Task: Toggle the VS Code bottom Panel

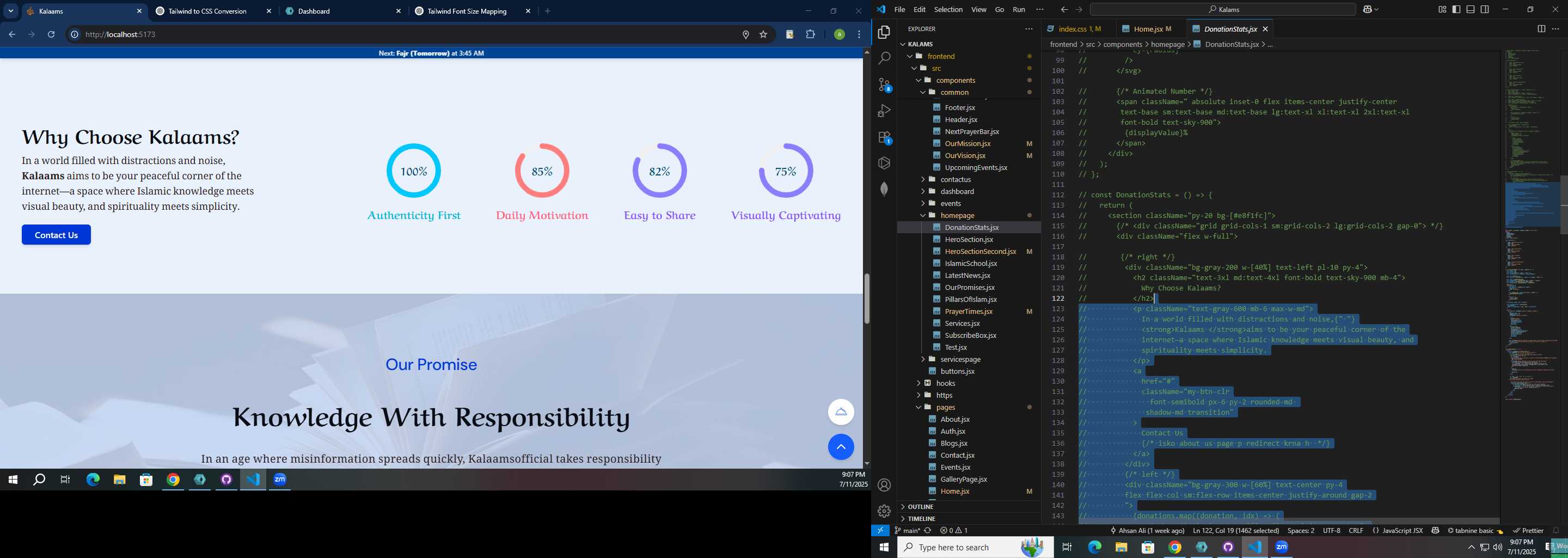Action: [x=1471, y=9]
